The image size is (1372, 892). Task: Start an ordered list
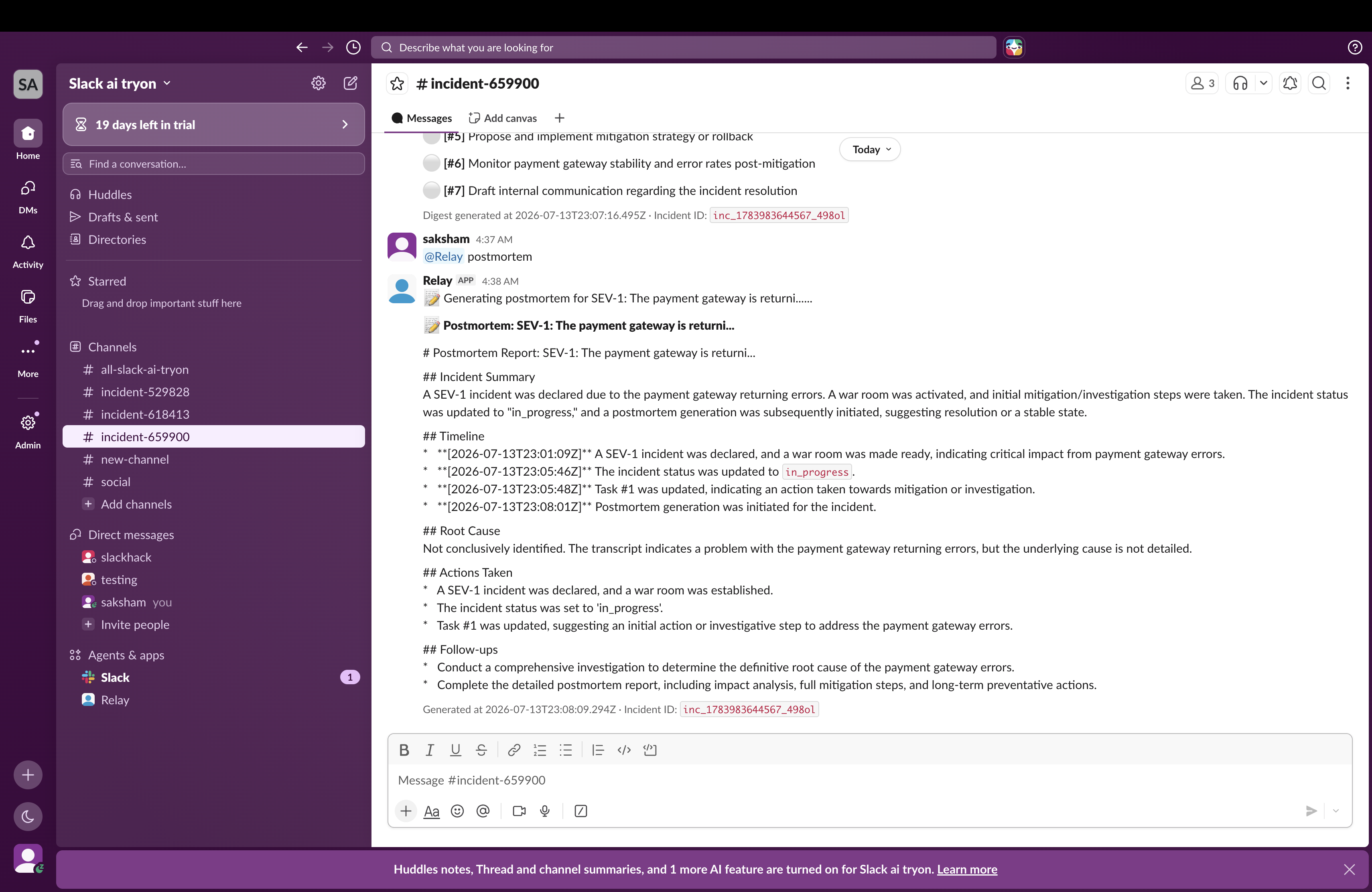(x=540, y=750)
